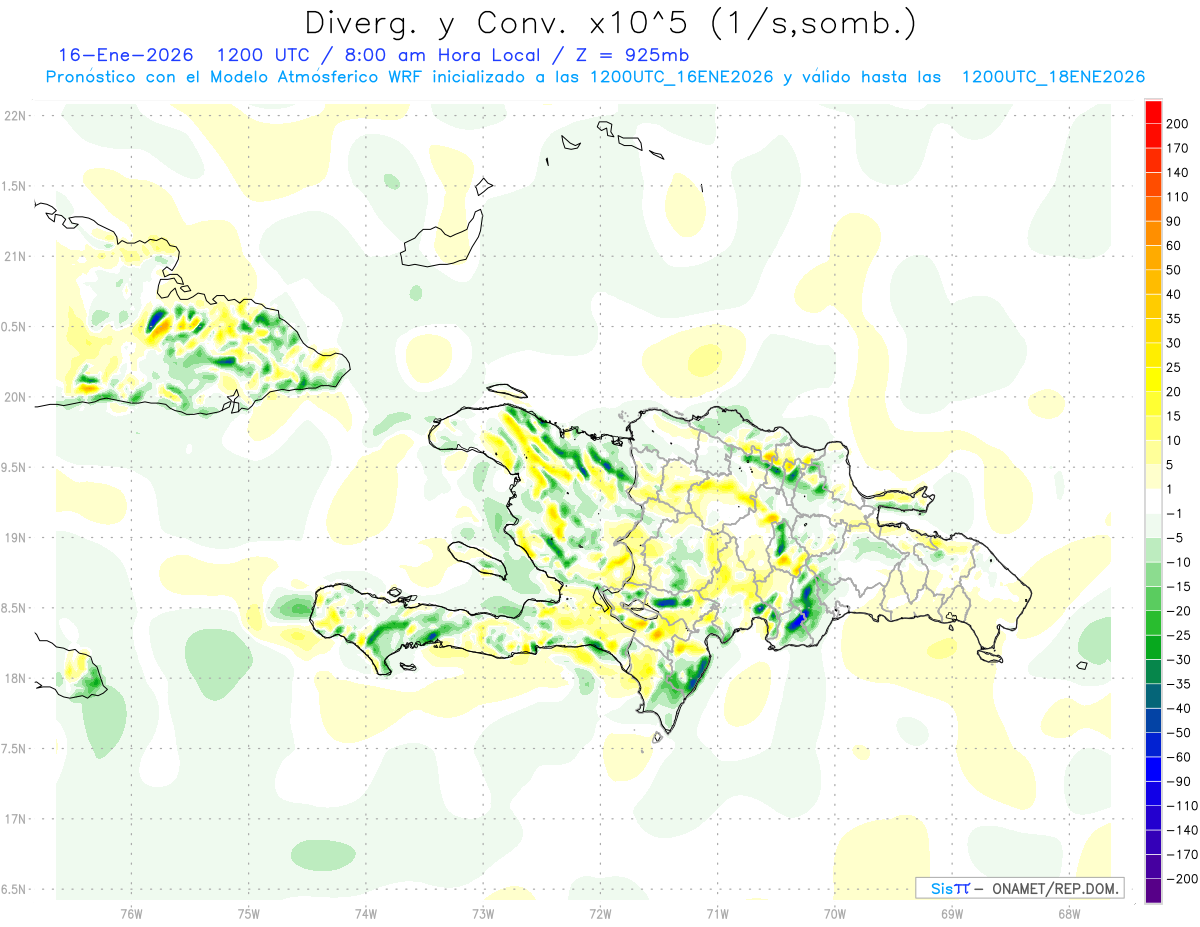Click the '17N' latitude label
Image resolution: width=1200 pixels, height=927 pixels.
coord(15,819)
